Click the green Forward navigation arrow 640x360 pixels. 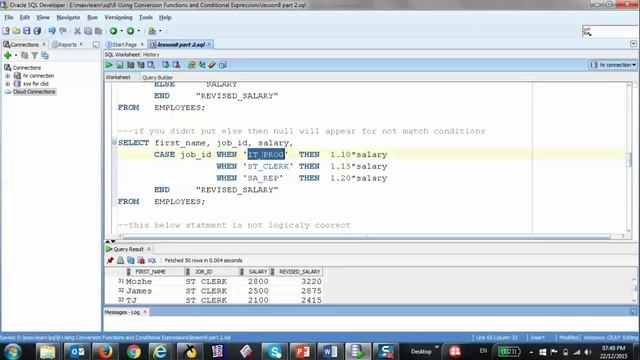click(130, 31)
